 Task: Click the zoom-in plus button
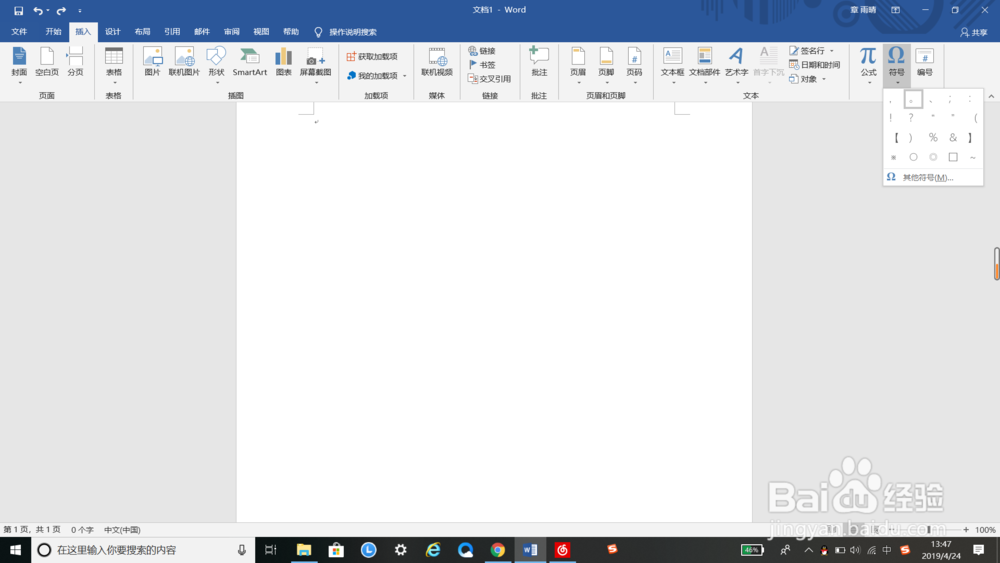coord(966,530)
